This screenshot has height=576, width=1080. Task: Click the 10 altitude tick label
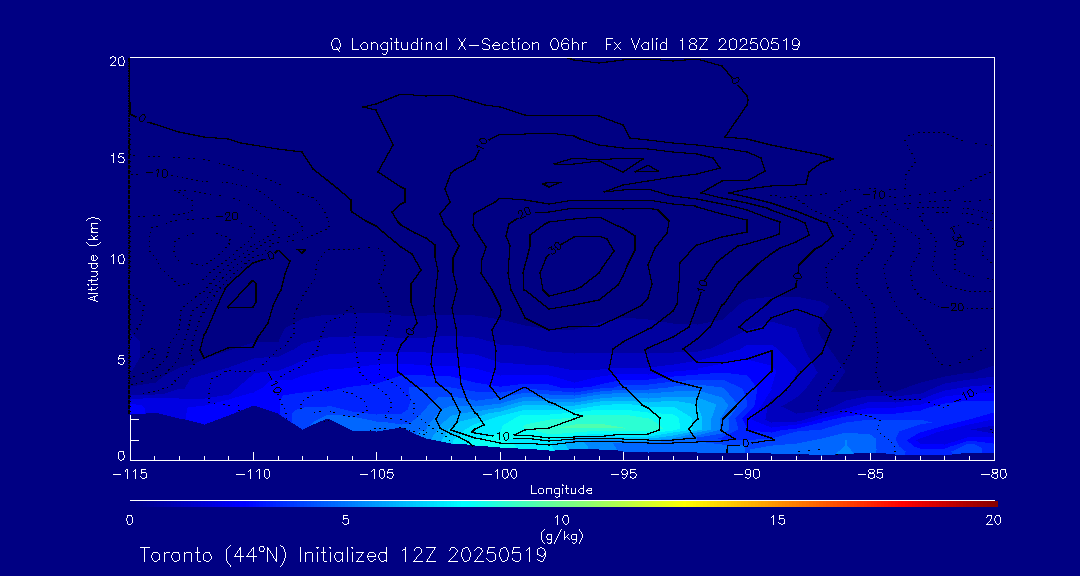point(116,259)
